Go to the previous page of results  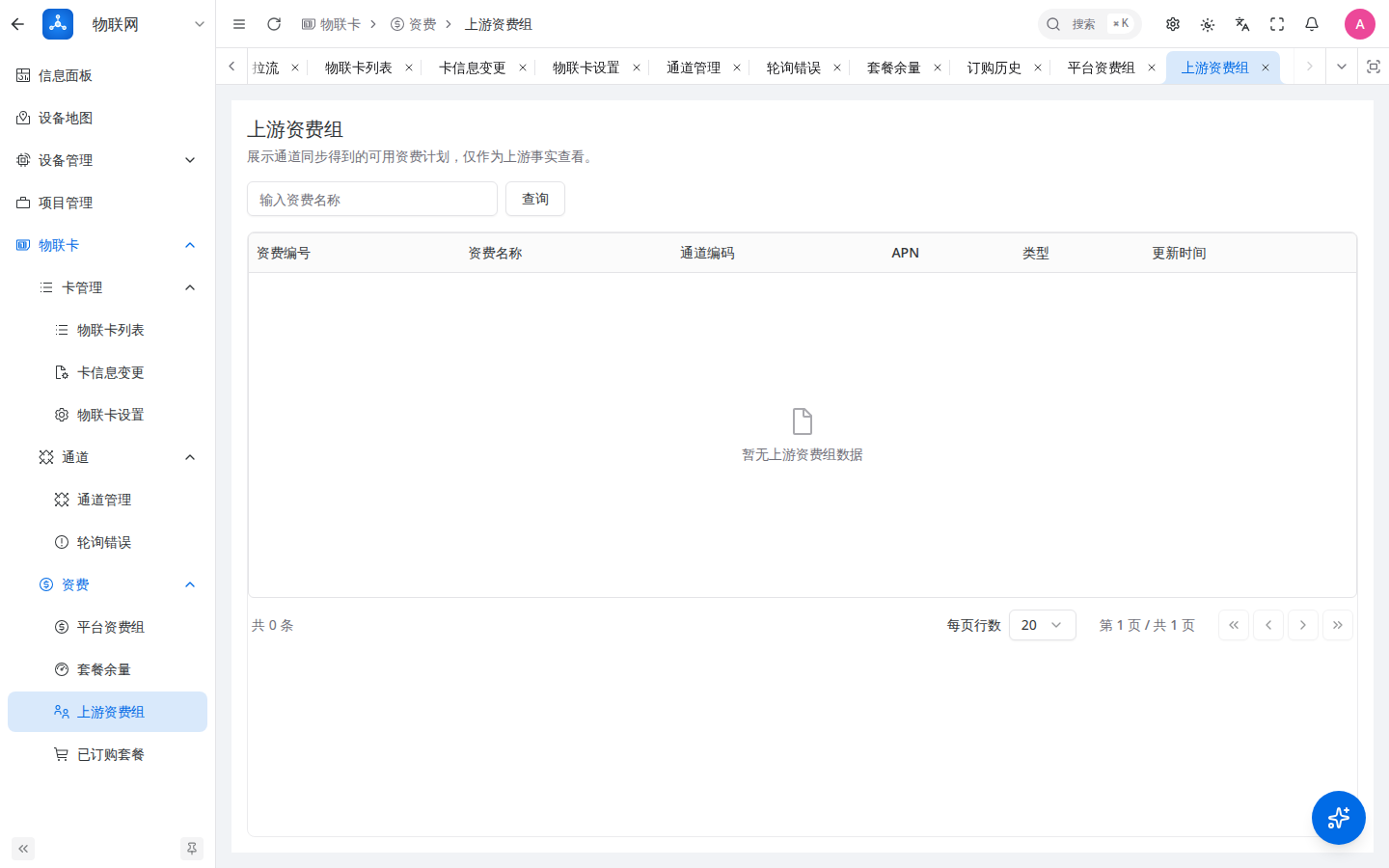point(1268,625)
